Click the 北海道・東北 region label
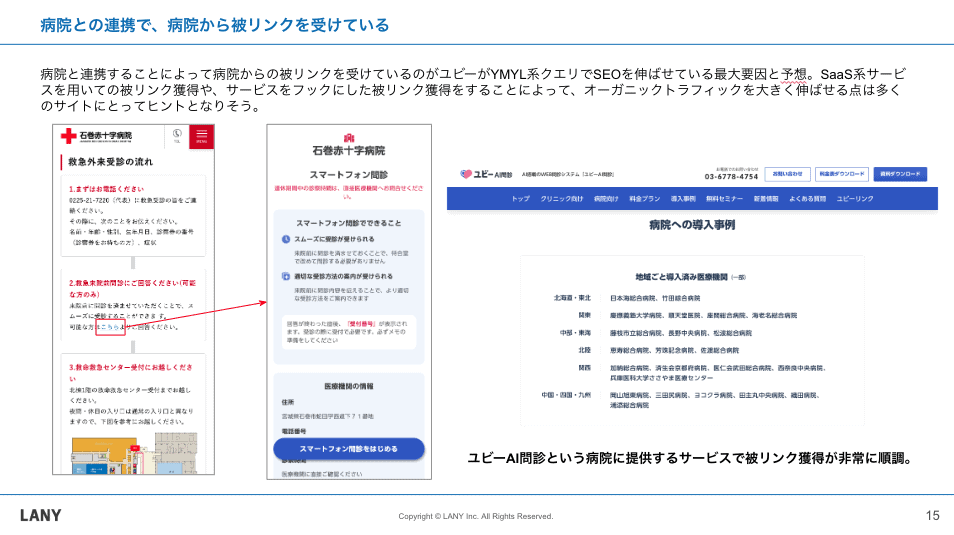Screen dimensions: 954x535 [x=572, y=298]
